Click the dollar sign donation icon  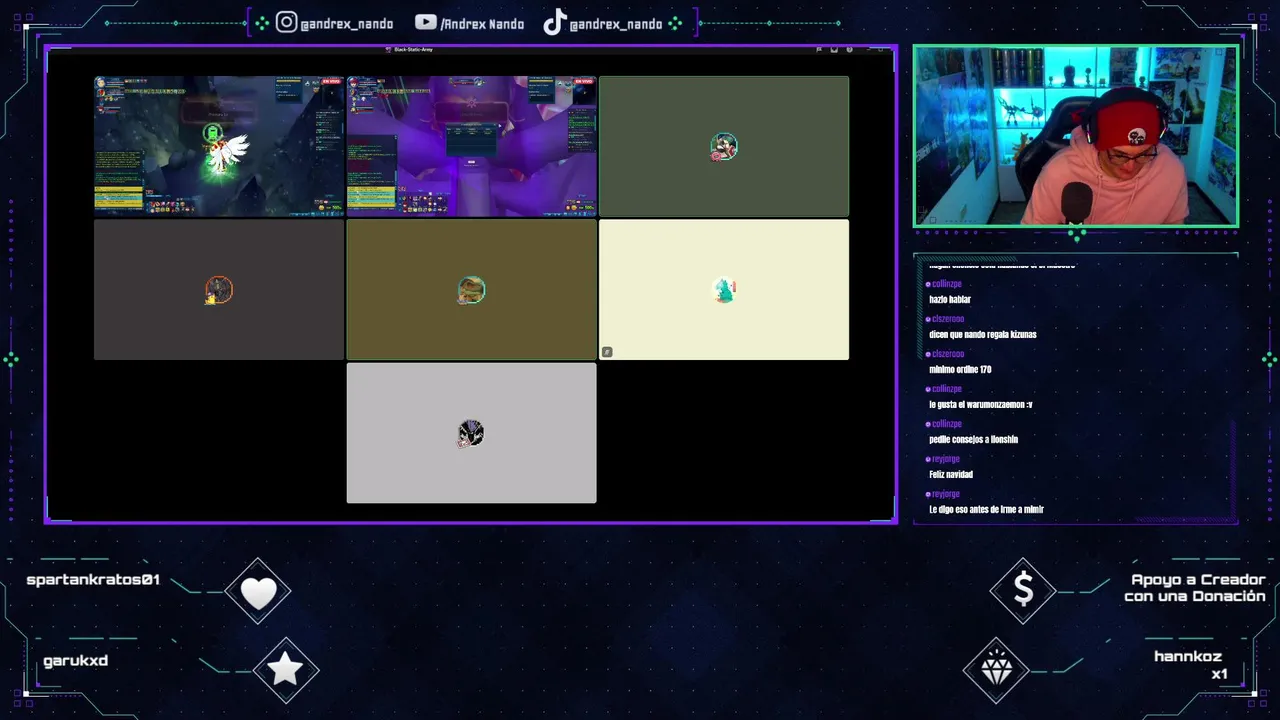pos(1023,590)
